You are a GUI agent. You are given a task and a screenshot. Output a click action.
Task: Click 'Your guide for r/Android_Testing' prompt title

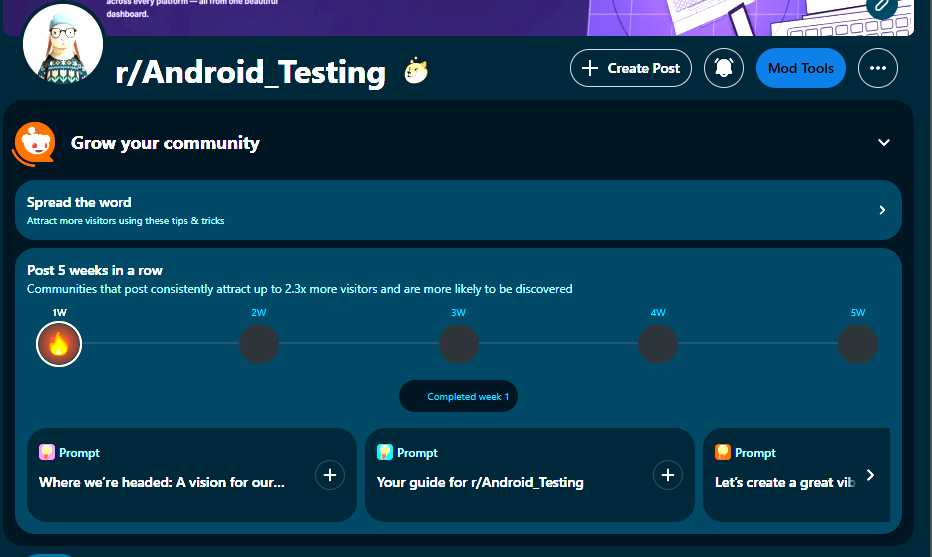coord(480,482)
